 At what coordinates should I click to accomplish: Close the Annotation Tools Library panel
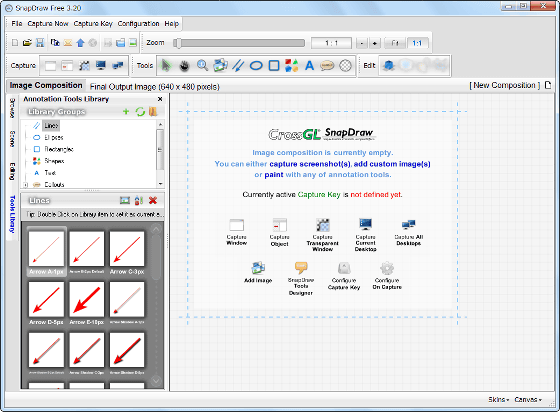pos(160,99)
